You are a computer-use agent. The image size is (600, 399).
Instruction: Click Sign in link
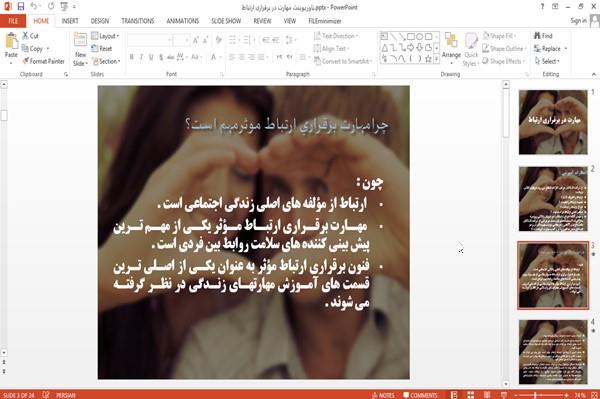pos(578,21)
